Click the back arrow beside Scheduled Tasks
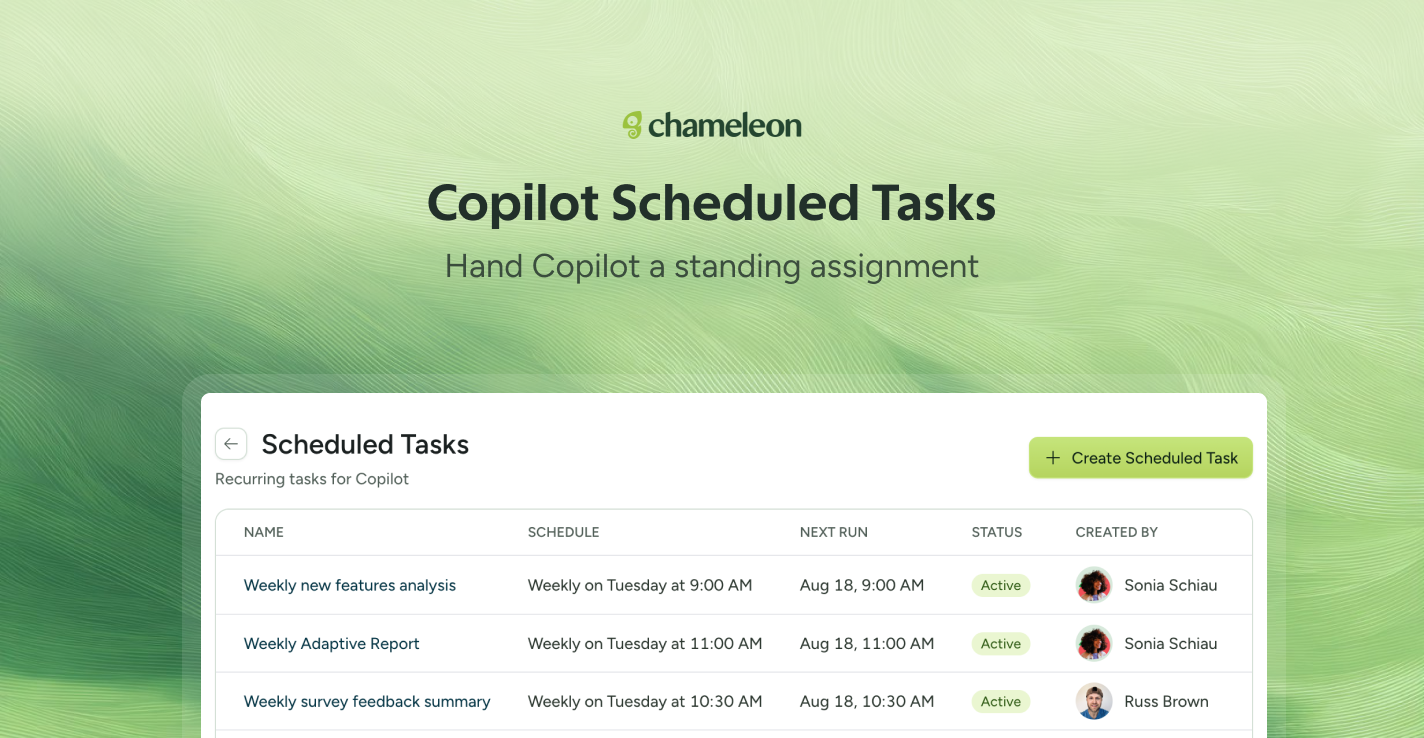This screenshot has height=738, width=1424. click(231, 444)
